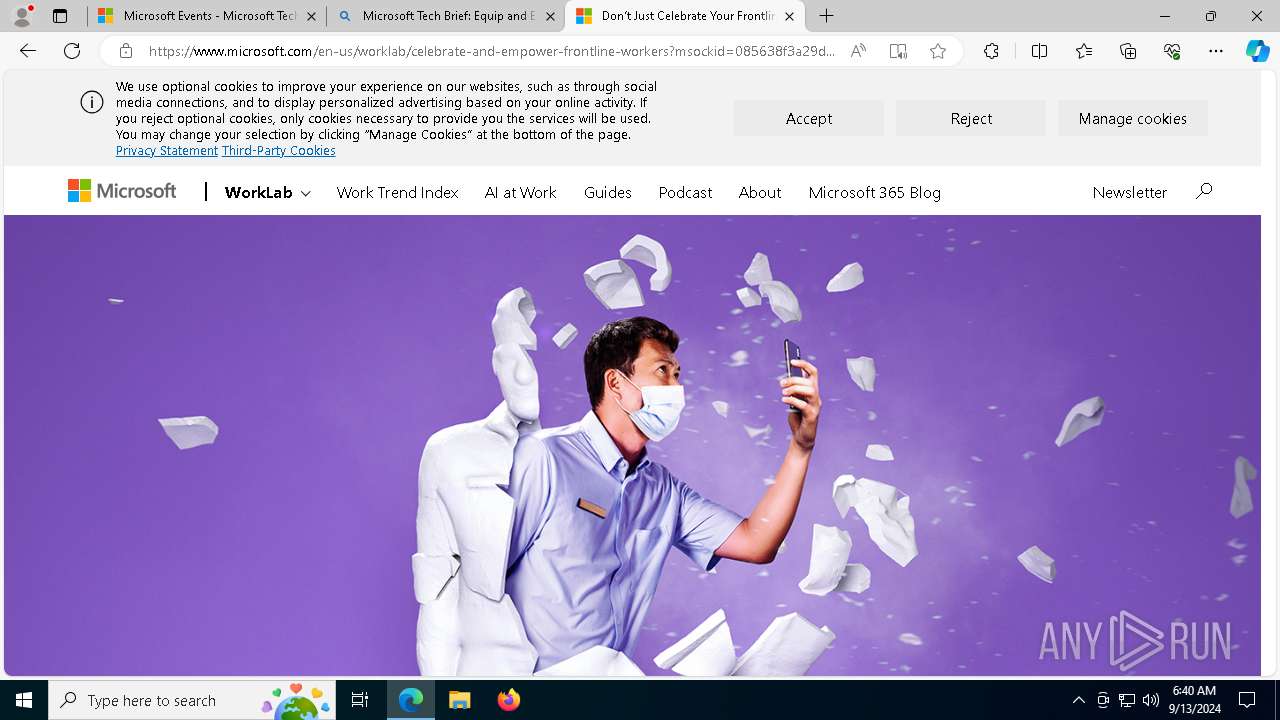Refresh the current page

pos(72,51)
